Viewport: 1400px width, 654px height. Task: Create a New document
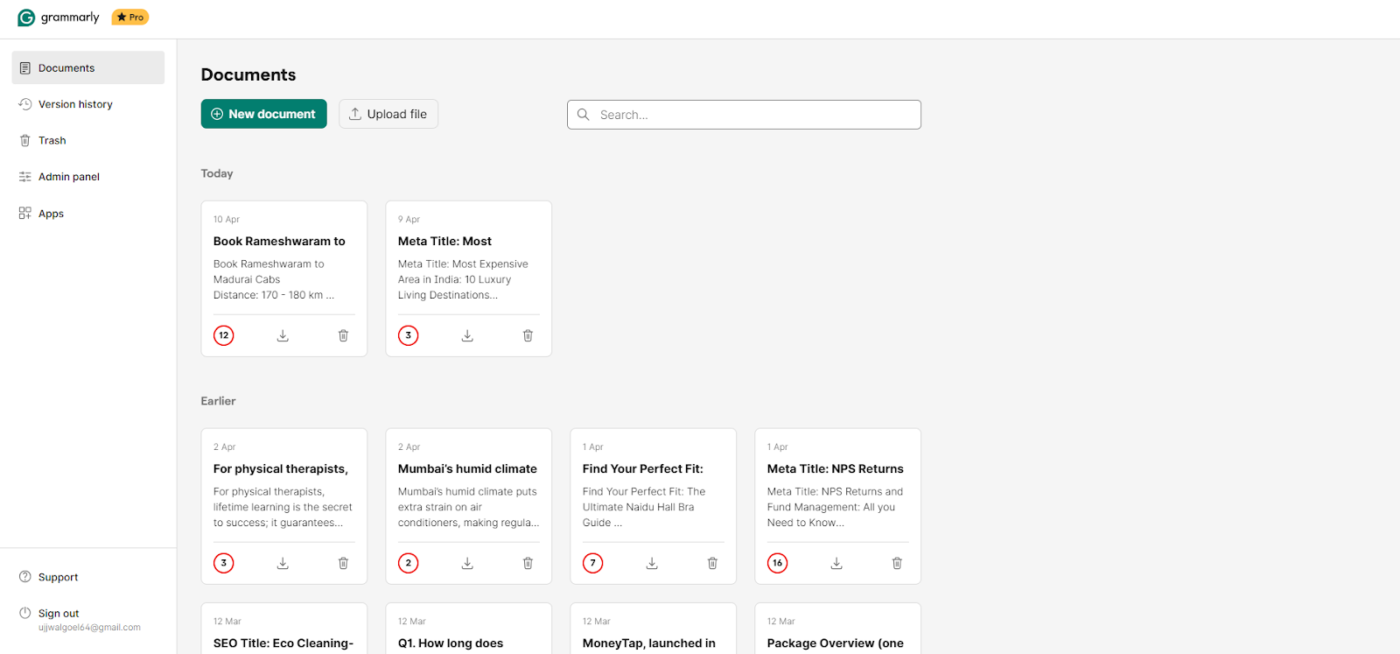coord(264,114)
